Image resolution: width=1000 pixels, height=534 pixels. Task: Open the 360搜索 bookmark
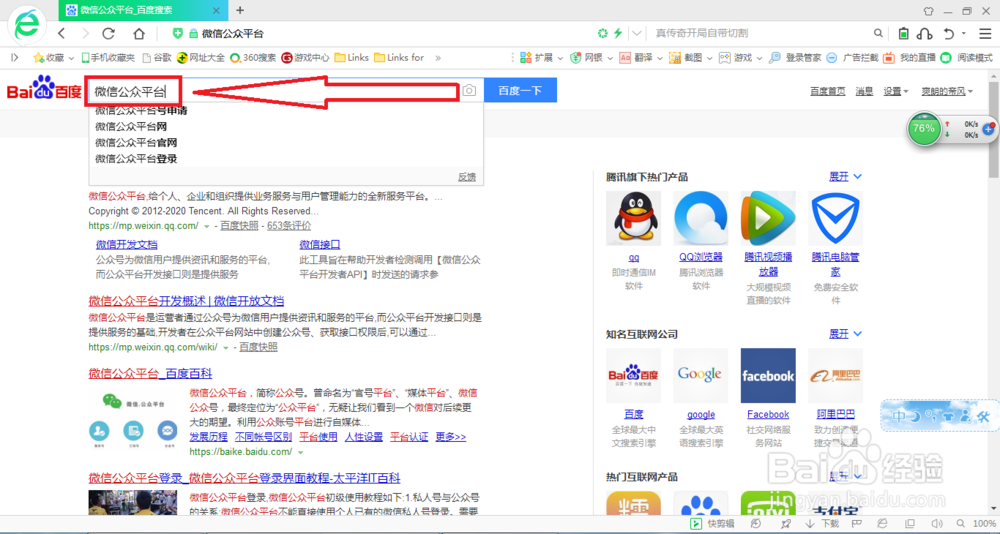[253, 57]
